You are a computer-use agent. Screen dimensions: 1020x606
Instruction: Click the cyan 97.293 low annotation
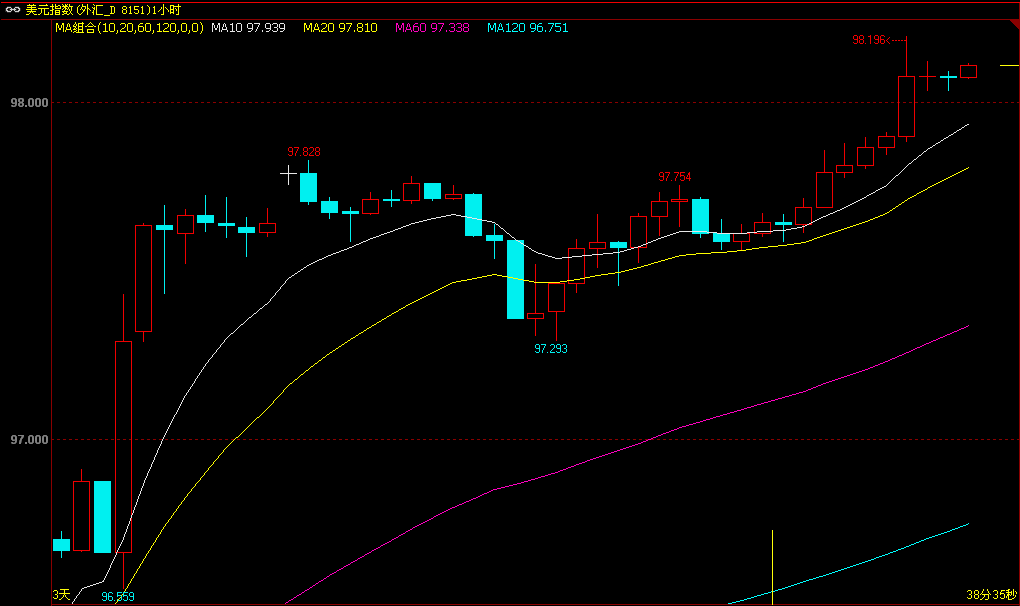(x=551, y=349)
